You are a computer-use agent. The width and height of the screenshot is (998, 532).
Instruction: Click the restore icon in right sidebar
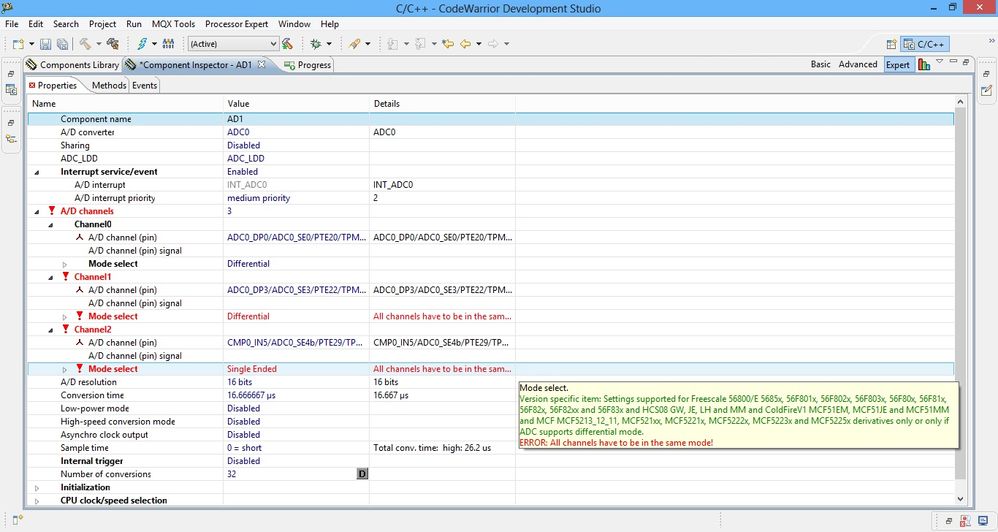(x=986, y=74)
